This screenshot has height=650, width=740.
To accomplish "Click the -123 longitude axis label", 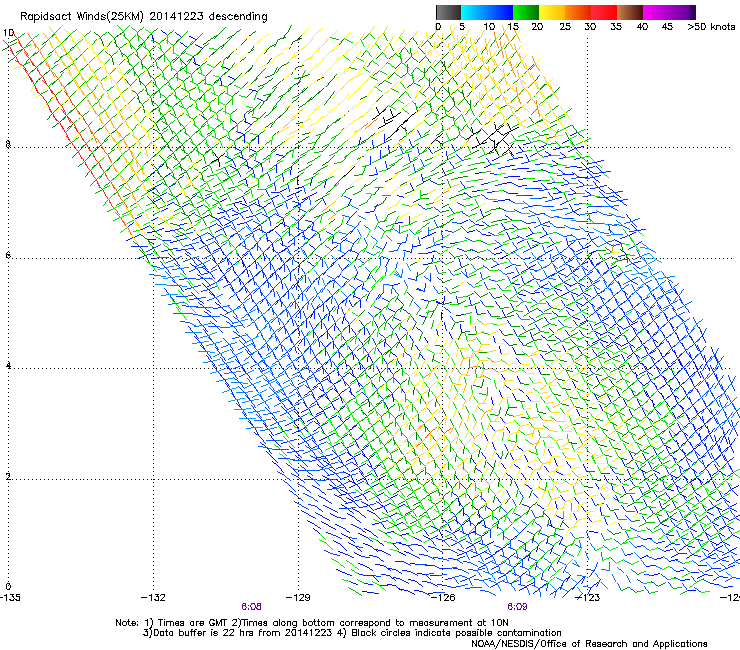I will coord(588,598).
